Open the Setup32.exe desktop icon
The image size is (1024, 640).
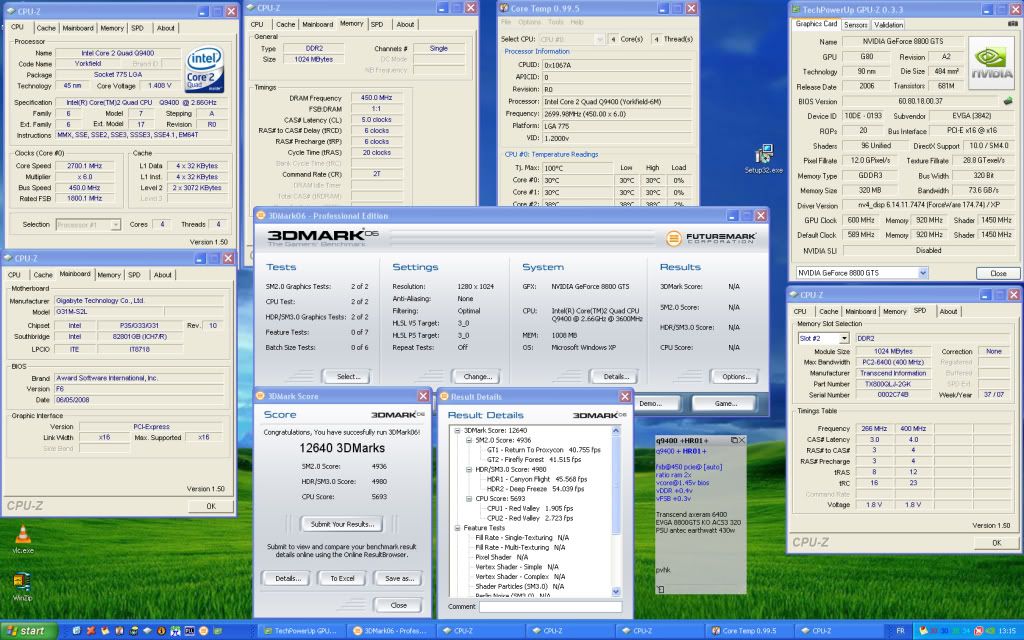click(764, 155)
